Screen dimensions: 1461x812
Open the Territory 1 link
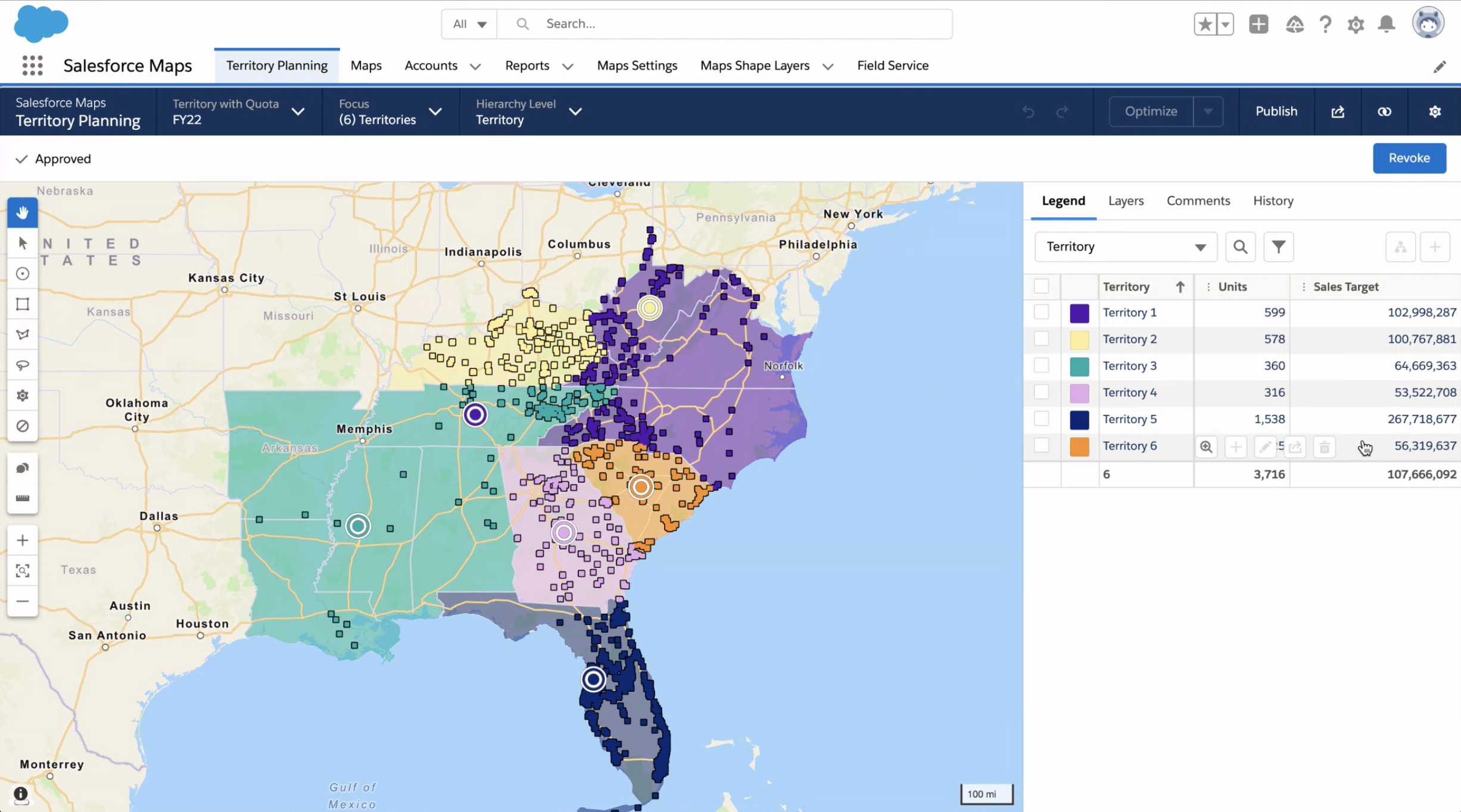pos(1129,312)
